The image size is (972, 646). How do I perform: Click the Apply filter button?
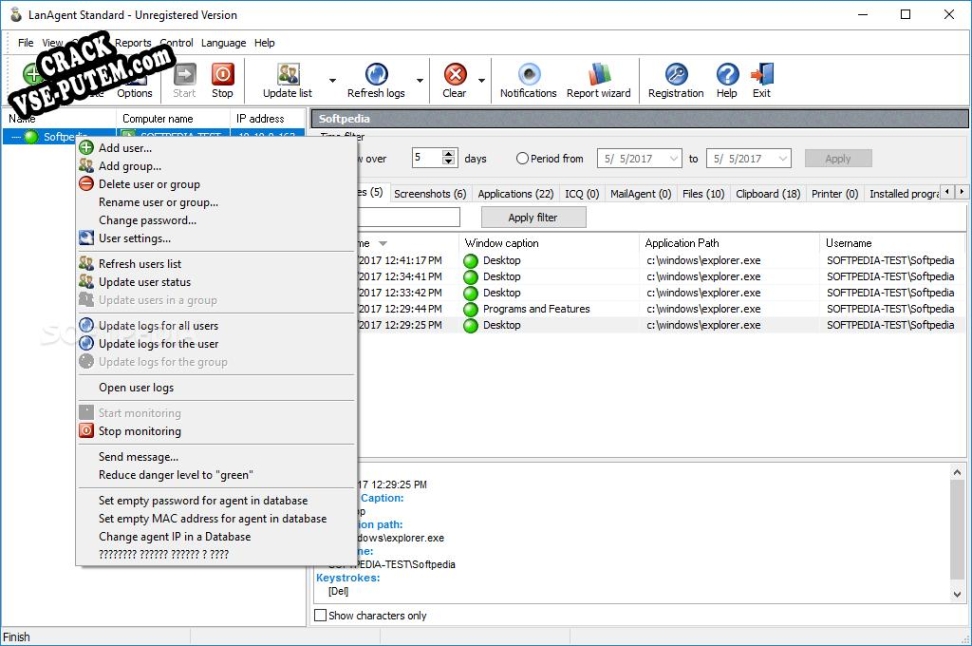click(533, 217)
